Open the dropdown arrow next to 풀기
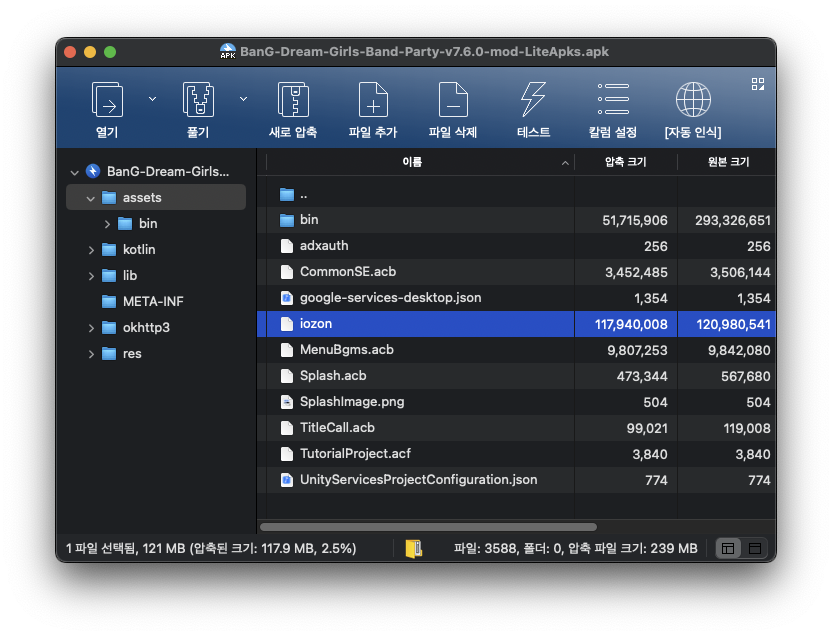Screen dimensions: 832x636 pyautogui.click(x=244, y=99)
